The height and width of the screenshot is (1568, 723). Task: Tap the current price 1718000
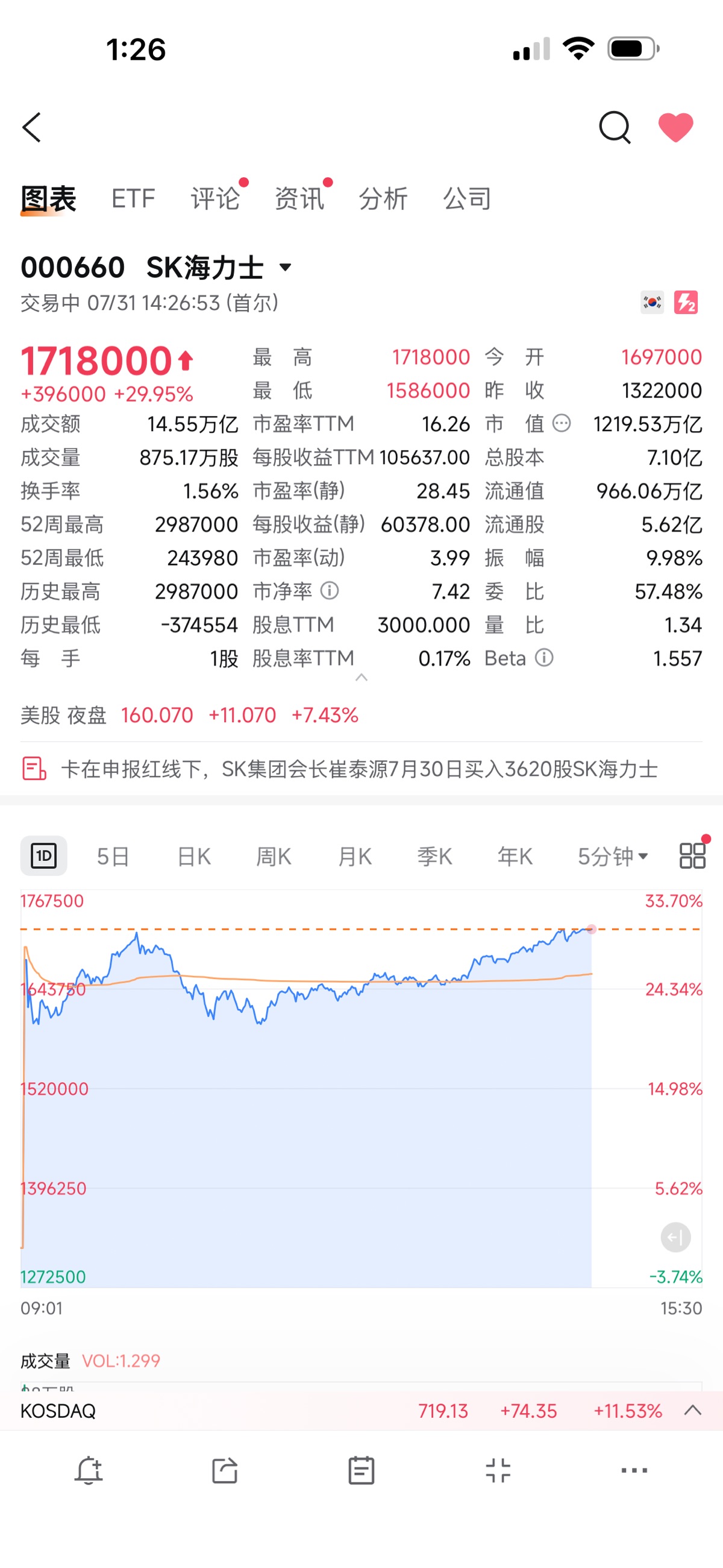pos(96,361)
